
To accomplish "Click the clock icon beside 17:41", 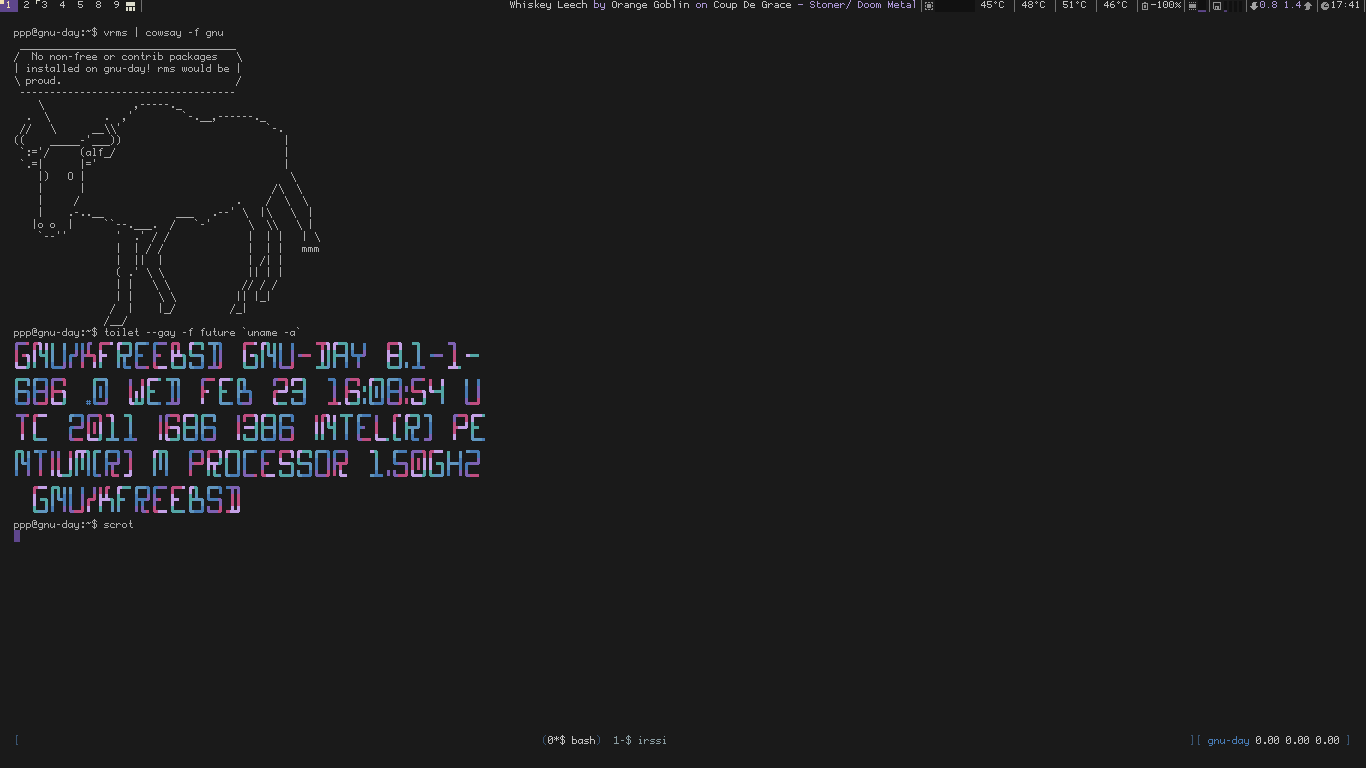I will point(1325,6).
